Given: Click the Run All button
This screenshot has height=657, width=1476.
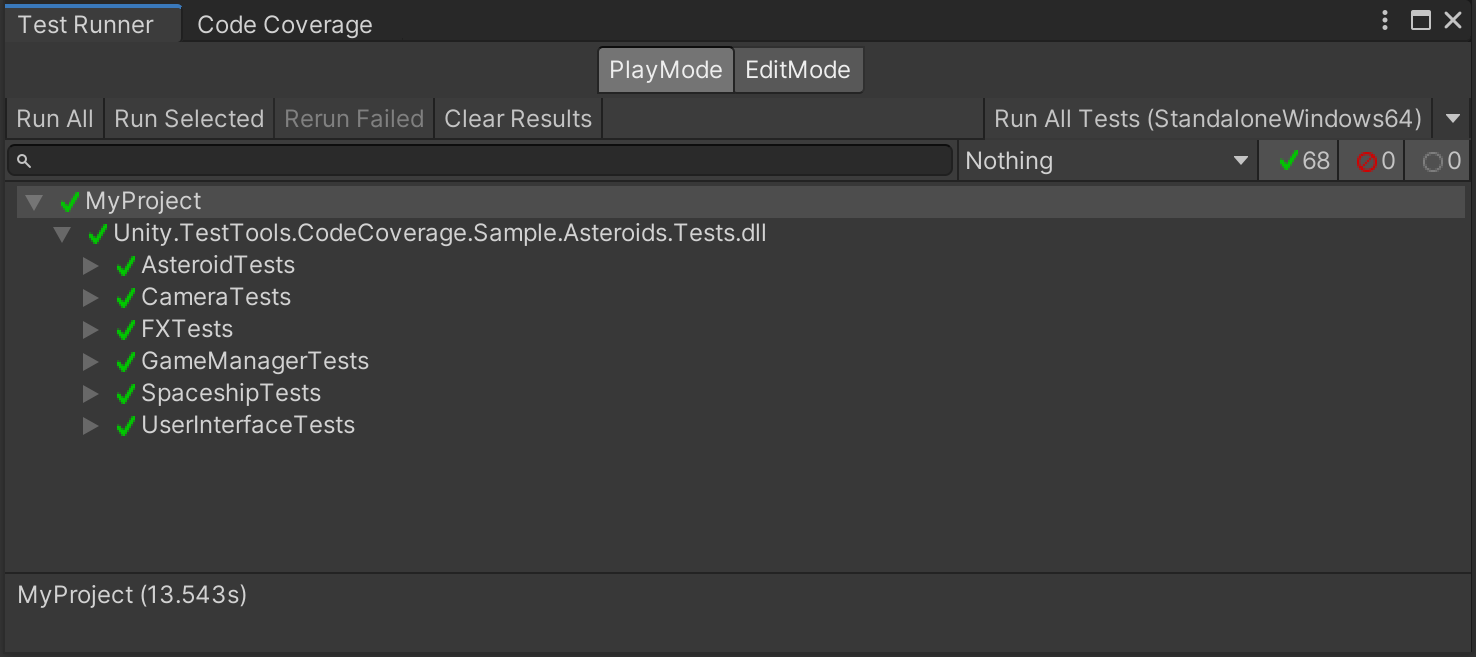Looking at the screenshot, I should tap(54, 118).
